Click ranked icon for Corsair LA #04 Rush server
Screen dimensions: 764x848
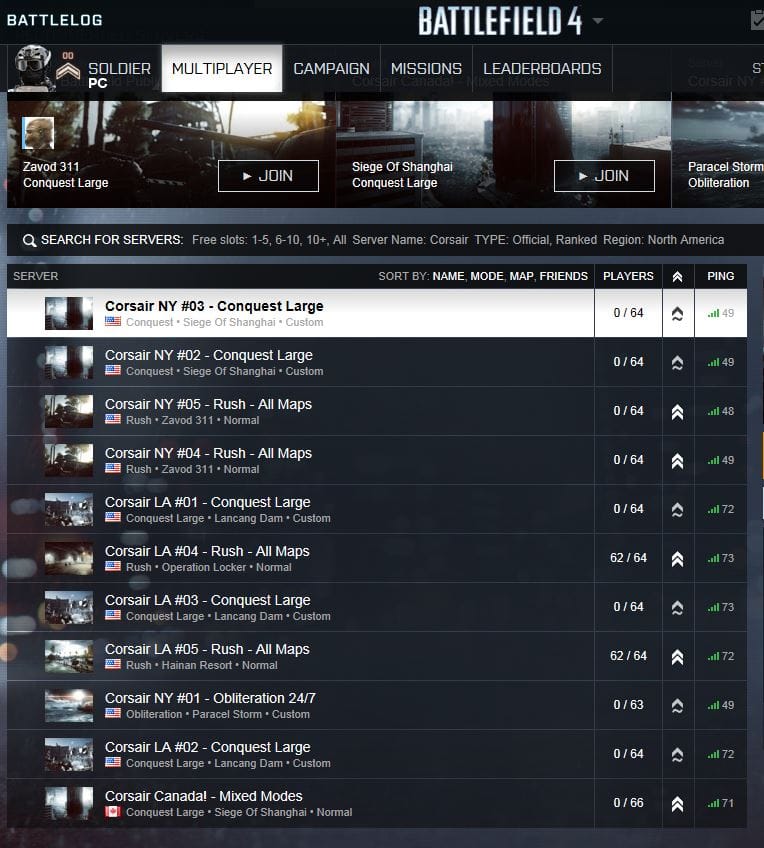click(x=677, y=559)
